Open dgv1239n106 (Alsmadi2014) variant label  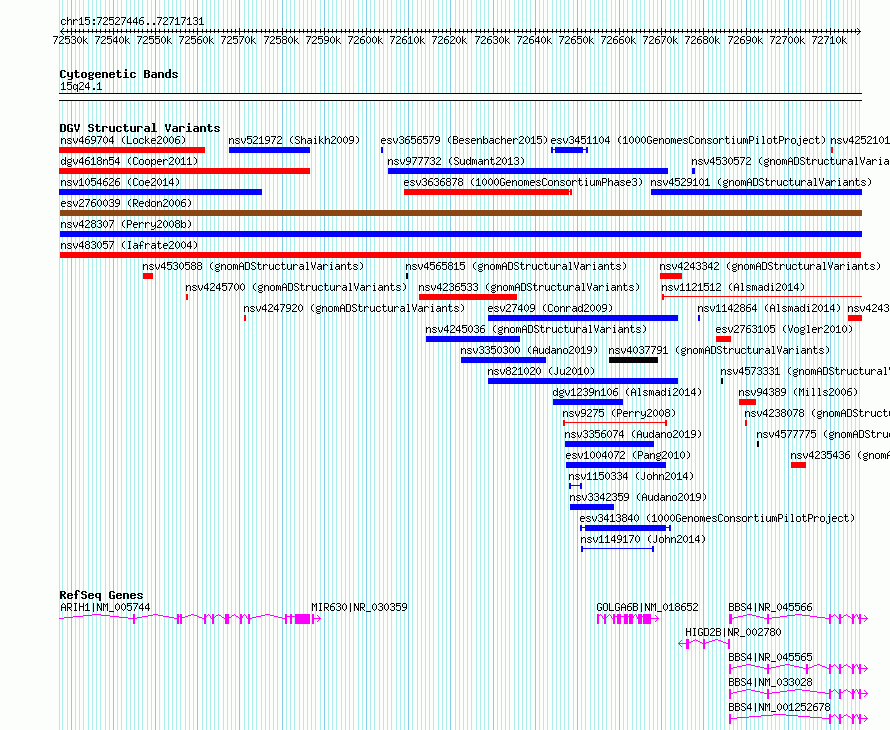[627, 392]
